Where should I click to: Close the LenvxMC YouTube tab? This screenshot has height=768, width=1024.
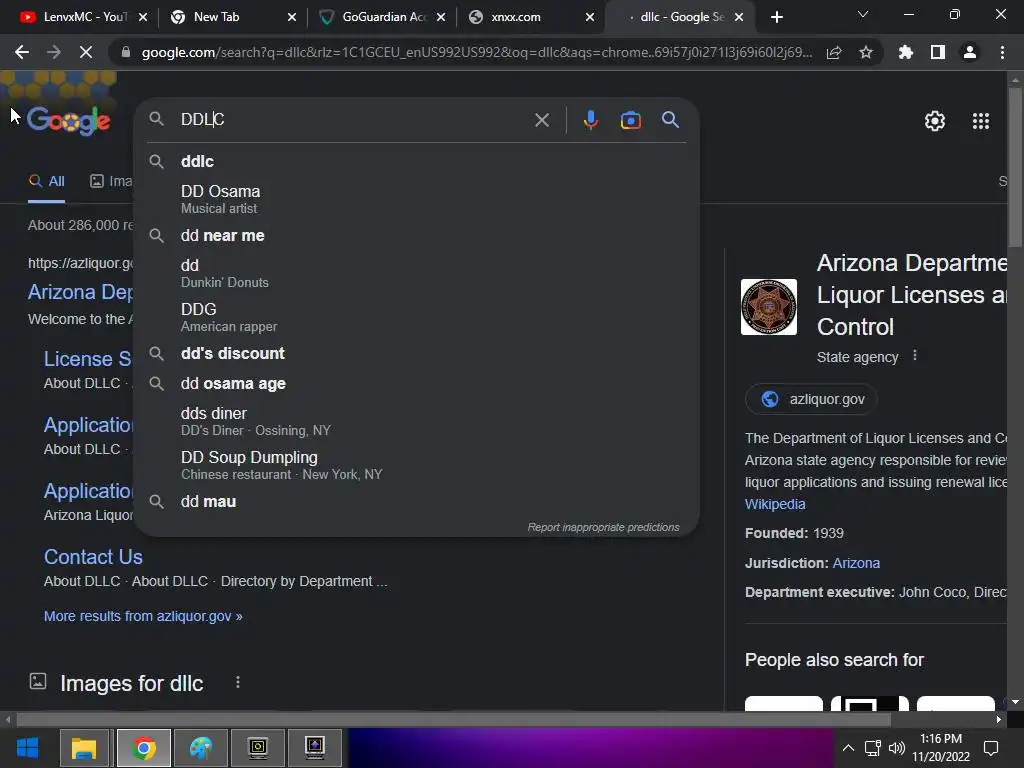pyautogui.click(x=142, y=17)
